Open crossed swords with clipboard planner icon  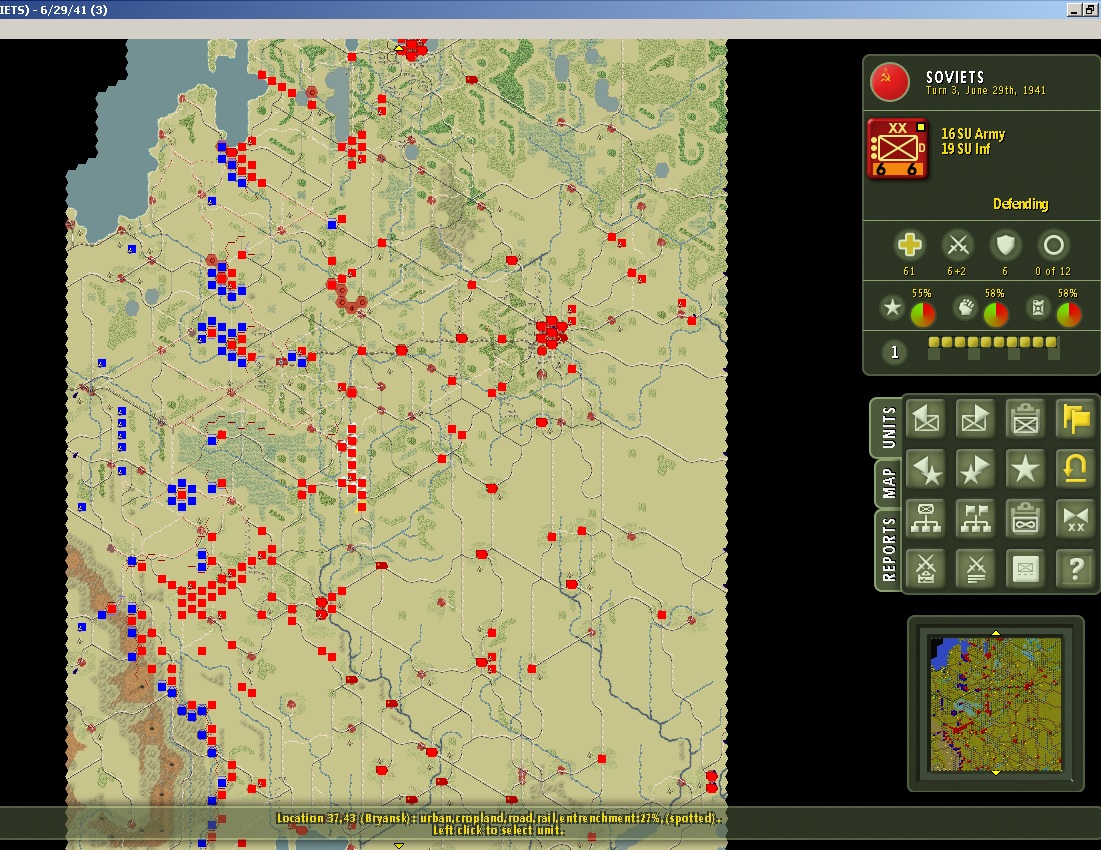coord(925,568)
